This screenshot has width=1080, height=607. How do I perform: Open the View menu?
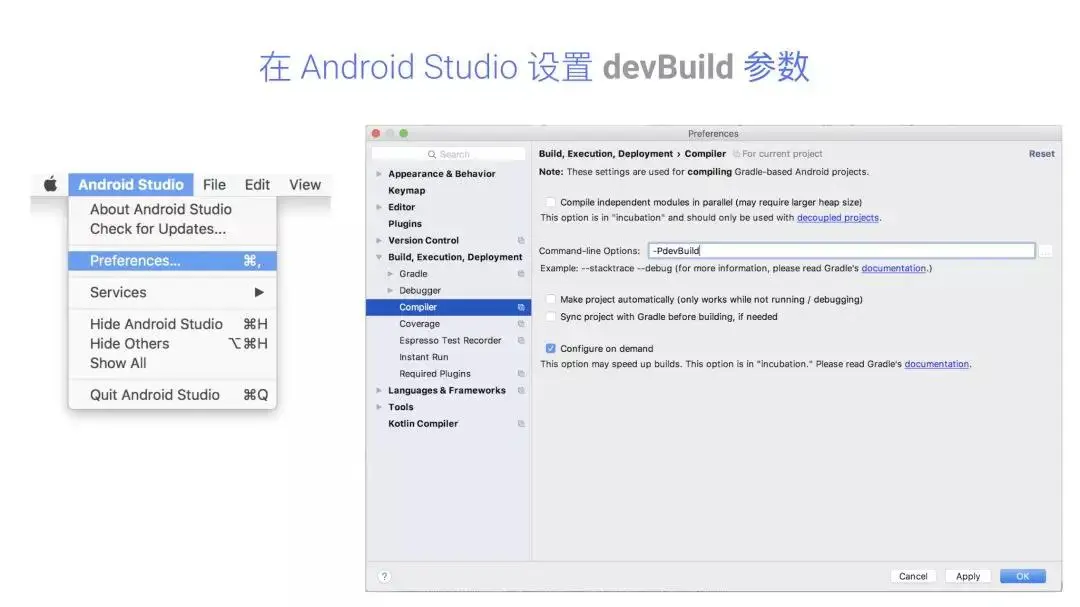coord(305,184)
